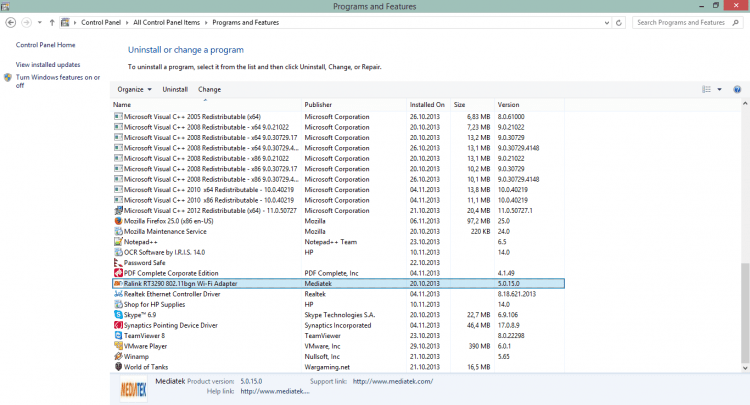
Task: Click the Password Safe icon
Action: (x=118, y=263)
